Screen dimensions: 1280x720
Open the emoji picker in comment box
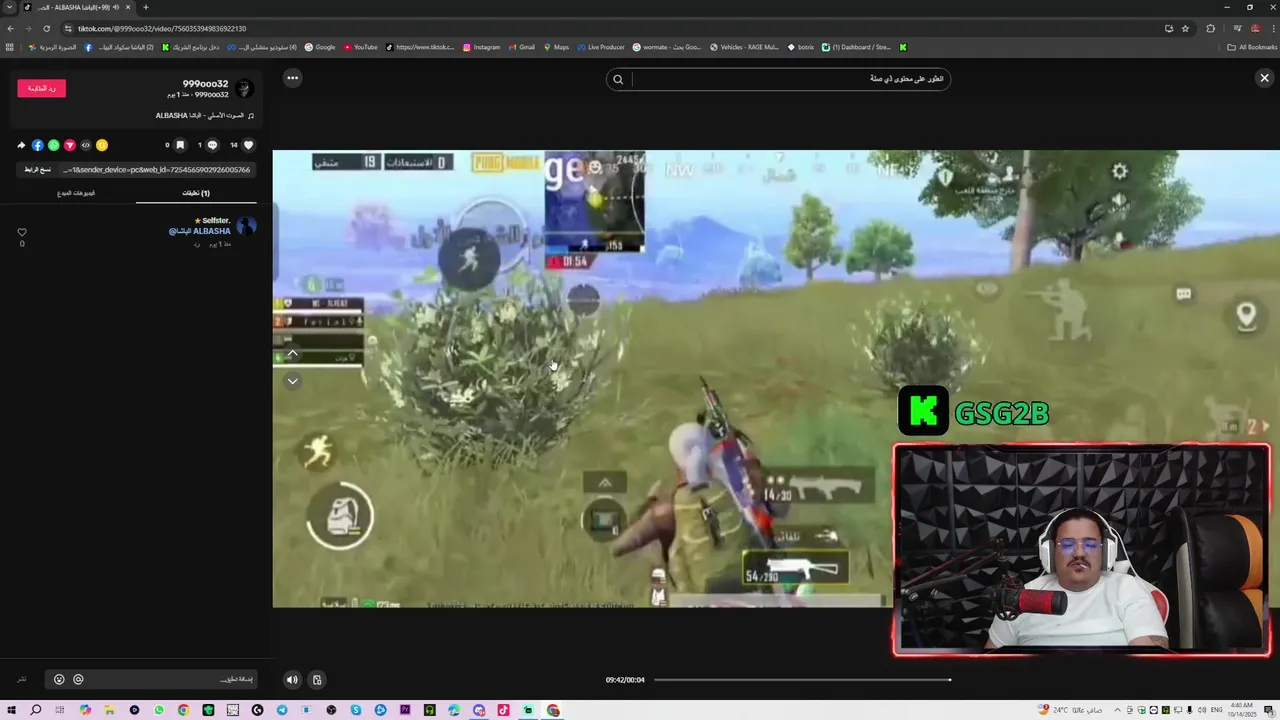(x=59, y=680)
